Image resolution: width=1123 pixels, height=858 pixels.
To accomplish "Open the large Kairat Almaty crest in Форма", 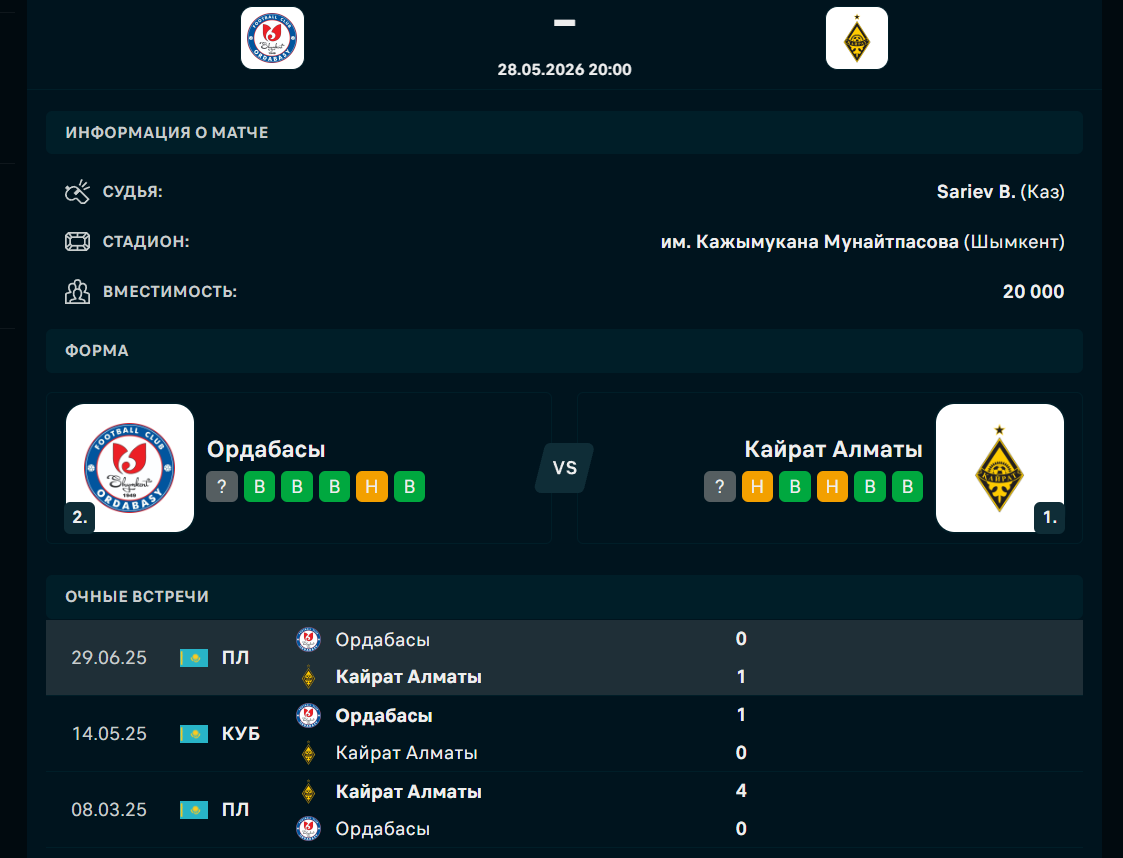I will point(1000,468).
